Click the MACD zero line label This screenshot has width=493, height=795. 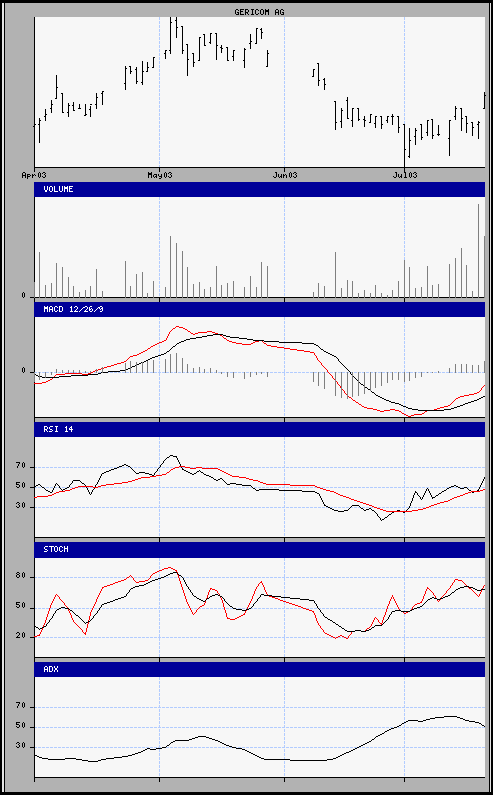click(23, 371)
